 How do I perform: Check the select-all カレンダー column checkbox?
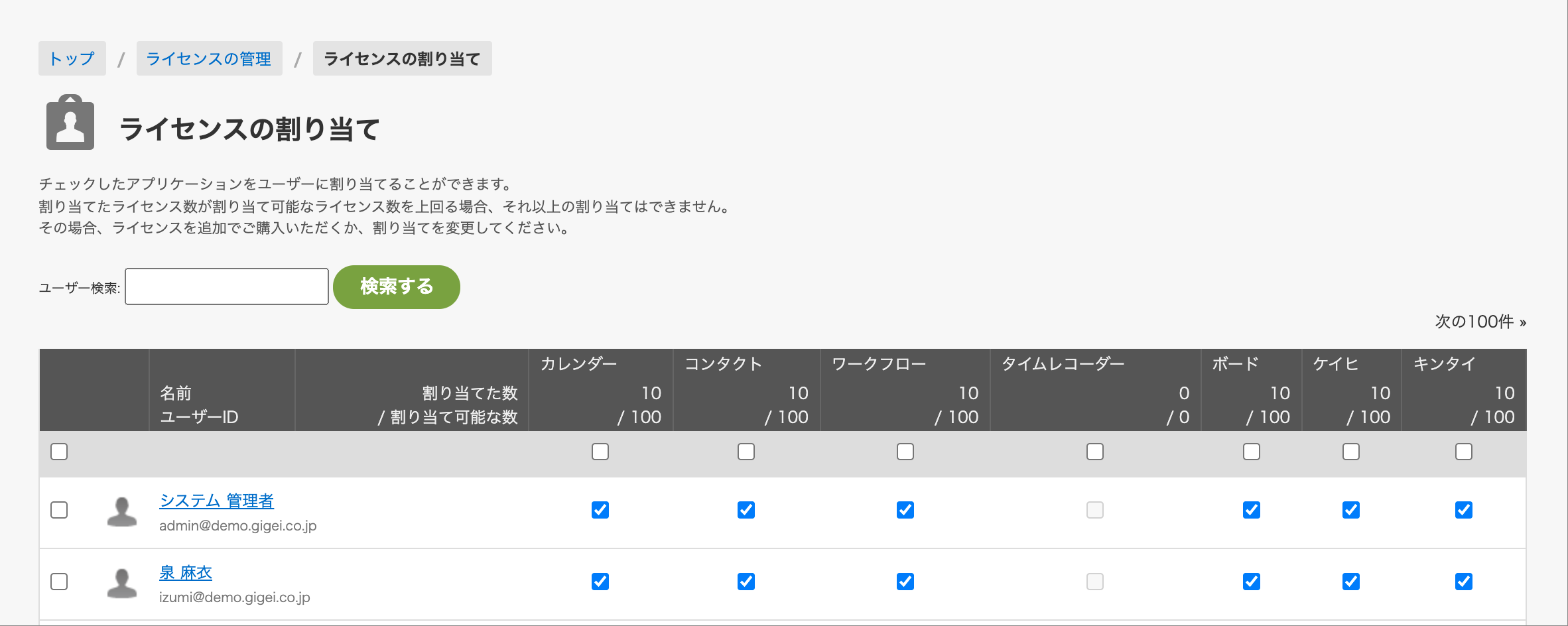click(600, 452)
